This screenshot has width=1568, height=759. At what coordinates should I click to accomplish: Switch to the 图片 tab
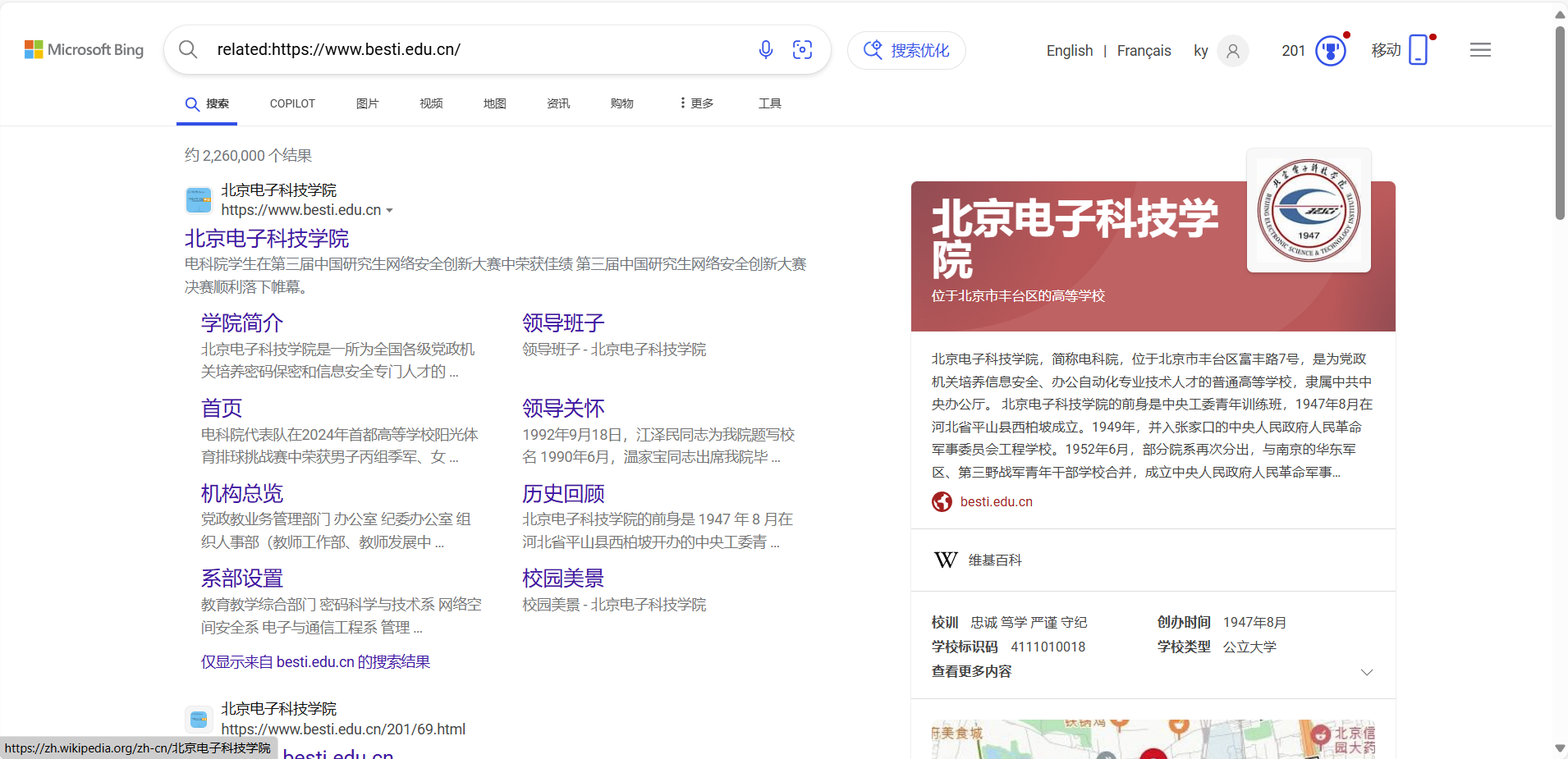click(367, 103)
